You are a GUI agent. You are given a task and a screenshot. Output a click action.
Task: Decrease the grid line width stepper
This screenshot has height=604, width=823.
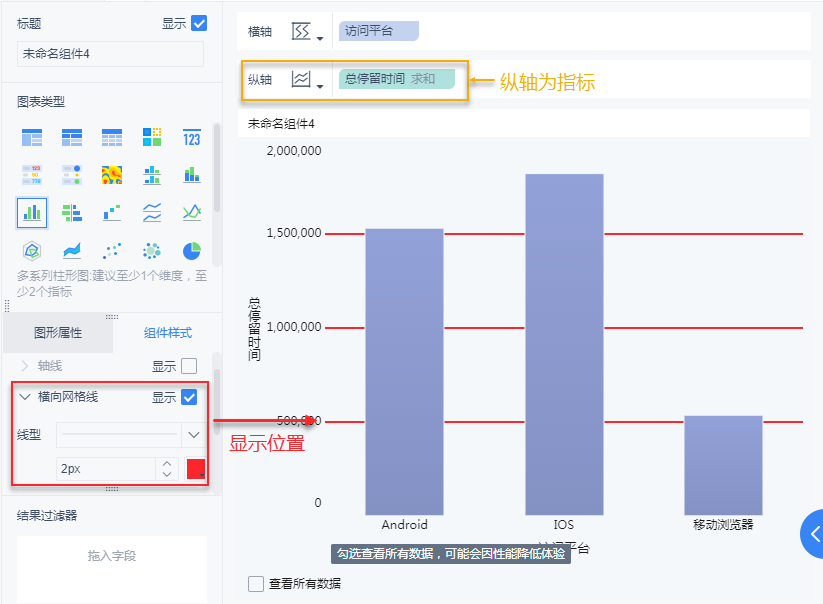167,474
